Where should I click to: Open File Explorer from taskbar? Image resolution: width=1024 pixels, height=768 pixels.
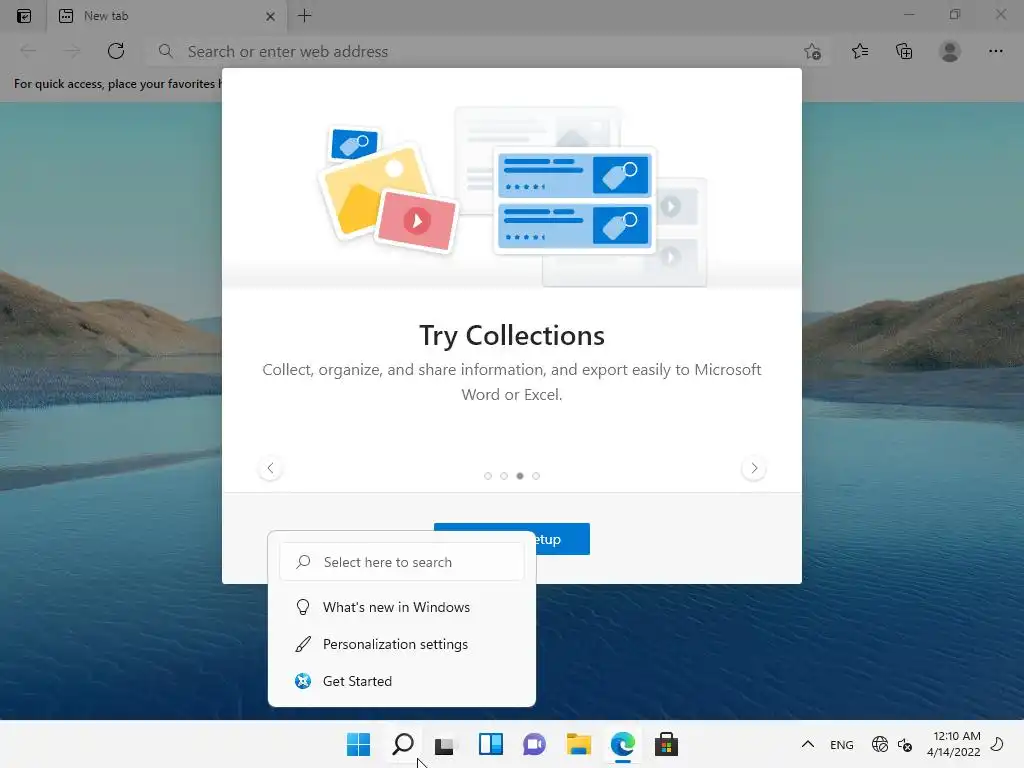579,744
